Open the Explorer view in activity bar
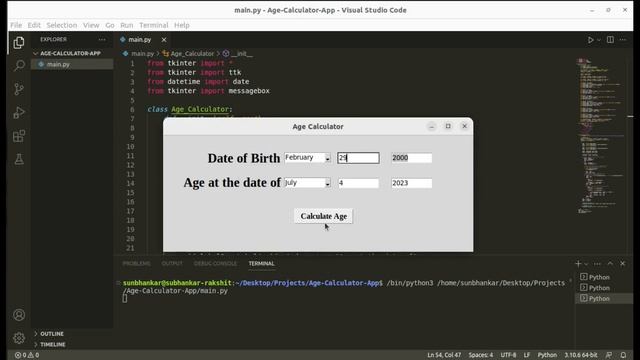This screenshot has width=640, height=360. pos(19,42)
